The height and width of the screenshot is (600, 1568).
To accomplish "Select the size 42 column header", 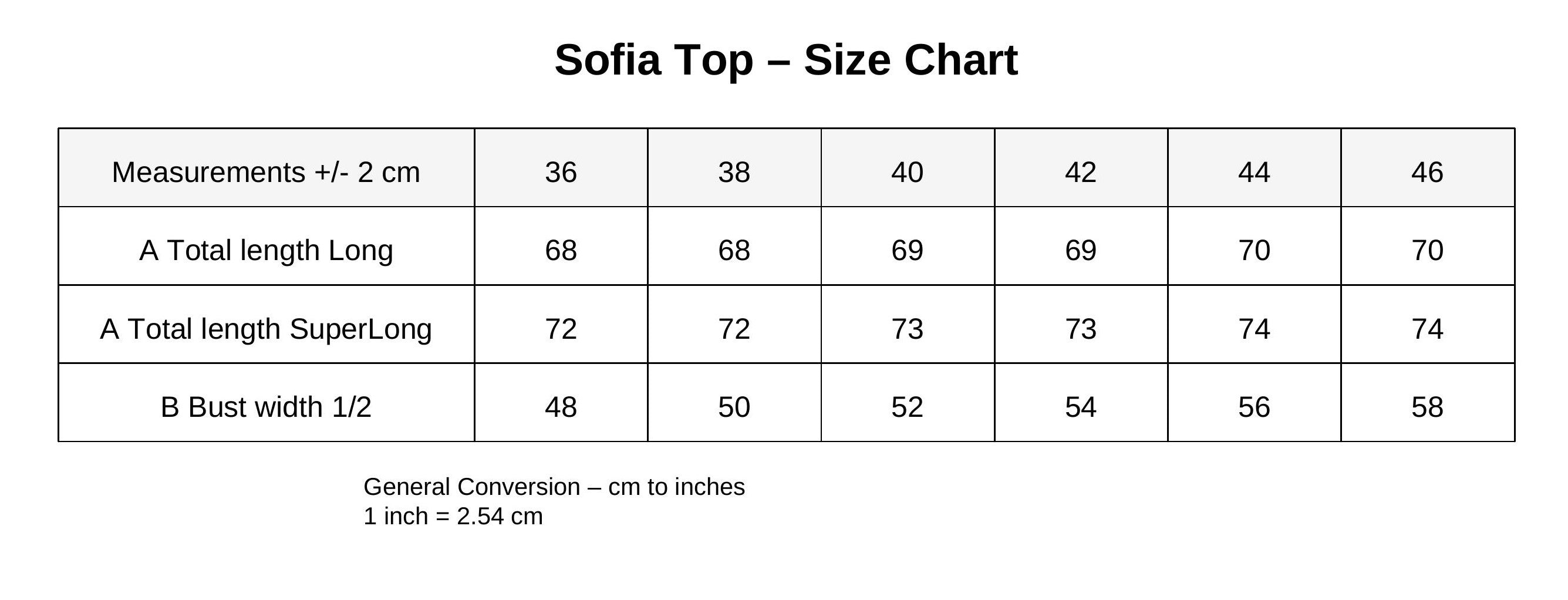I will 1080,171.
